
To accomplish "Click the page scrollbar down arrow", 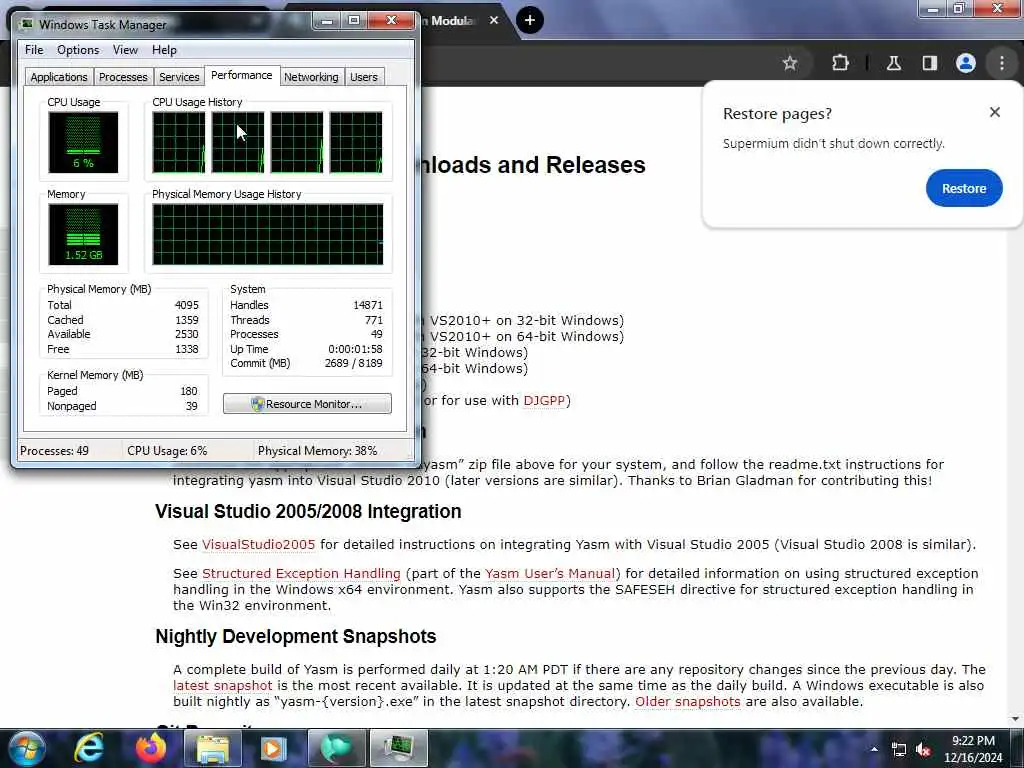I will [x=1015, y=719].
